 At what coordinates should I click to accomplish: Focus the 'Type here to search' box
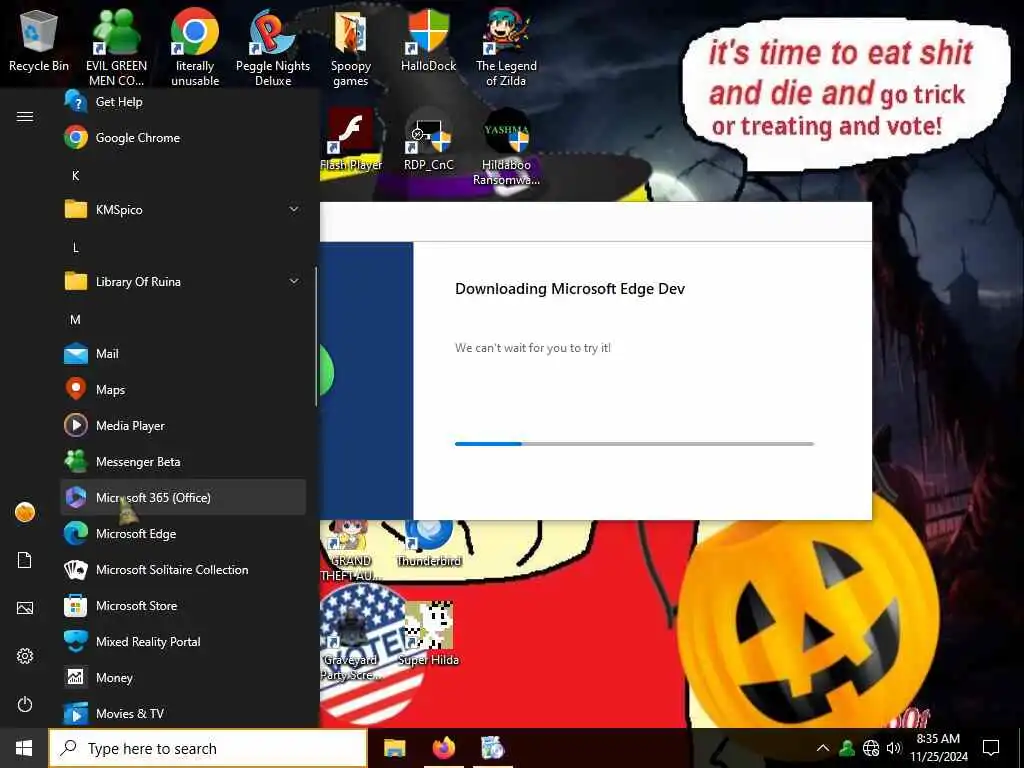[x=208, y=748]
